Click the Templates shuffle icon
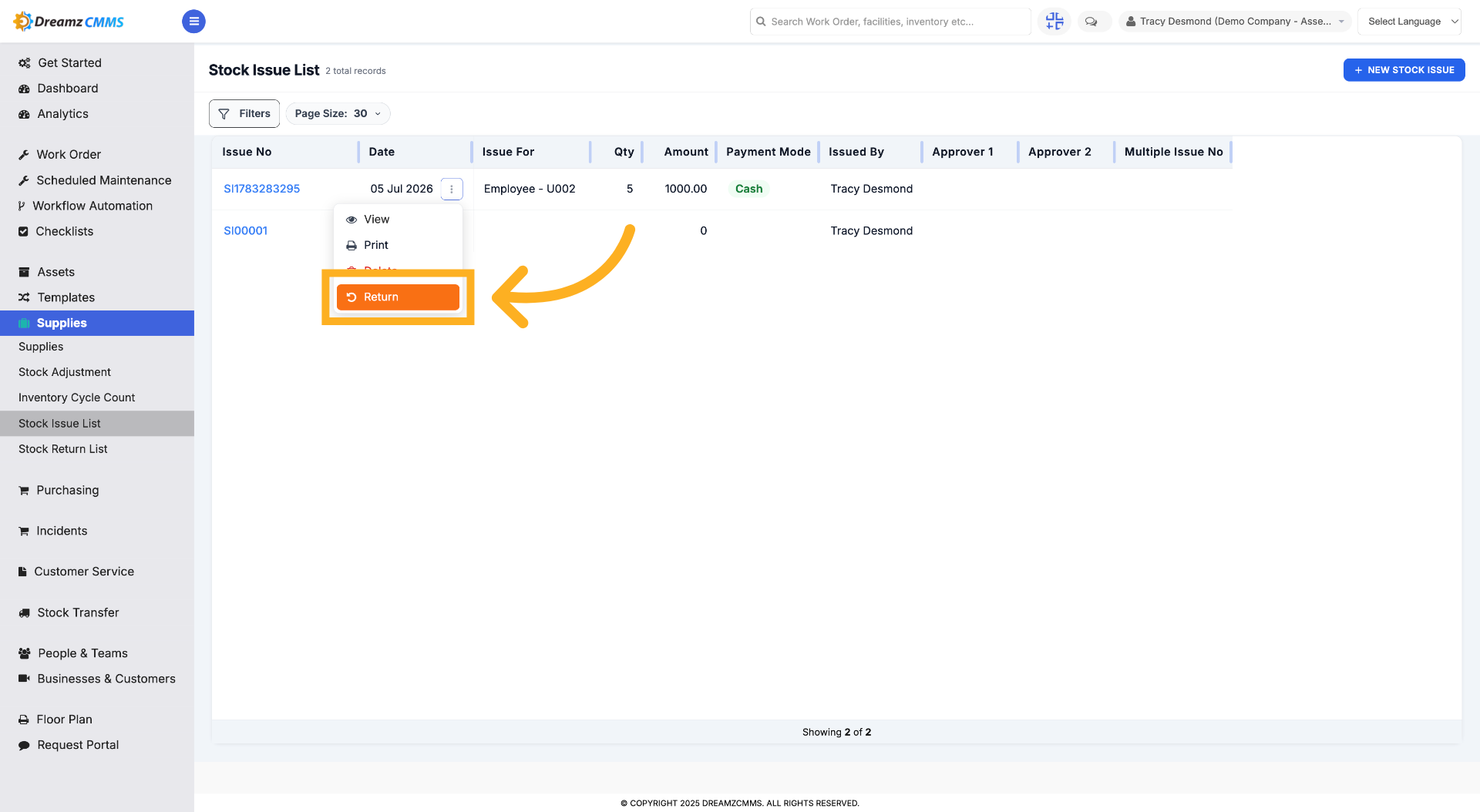The image size is (1480, 812). tap(24, 297)
